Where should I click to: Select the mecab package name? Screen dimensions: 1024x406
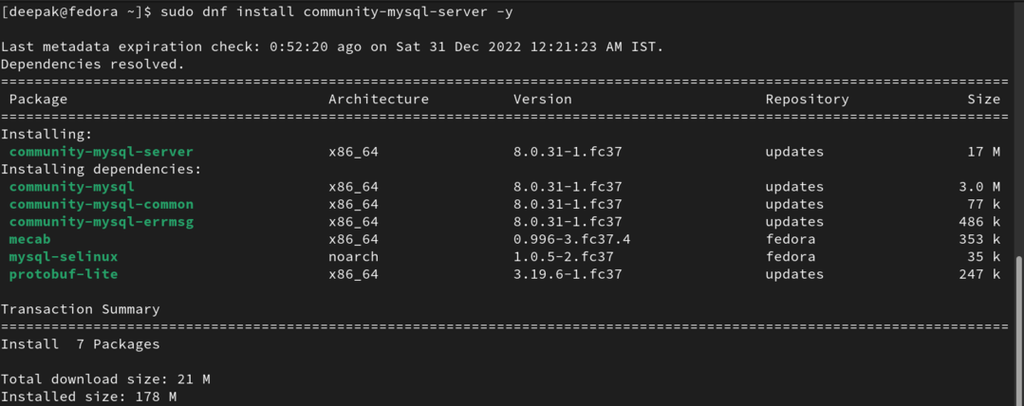point(30,239)
